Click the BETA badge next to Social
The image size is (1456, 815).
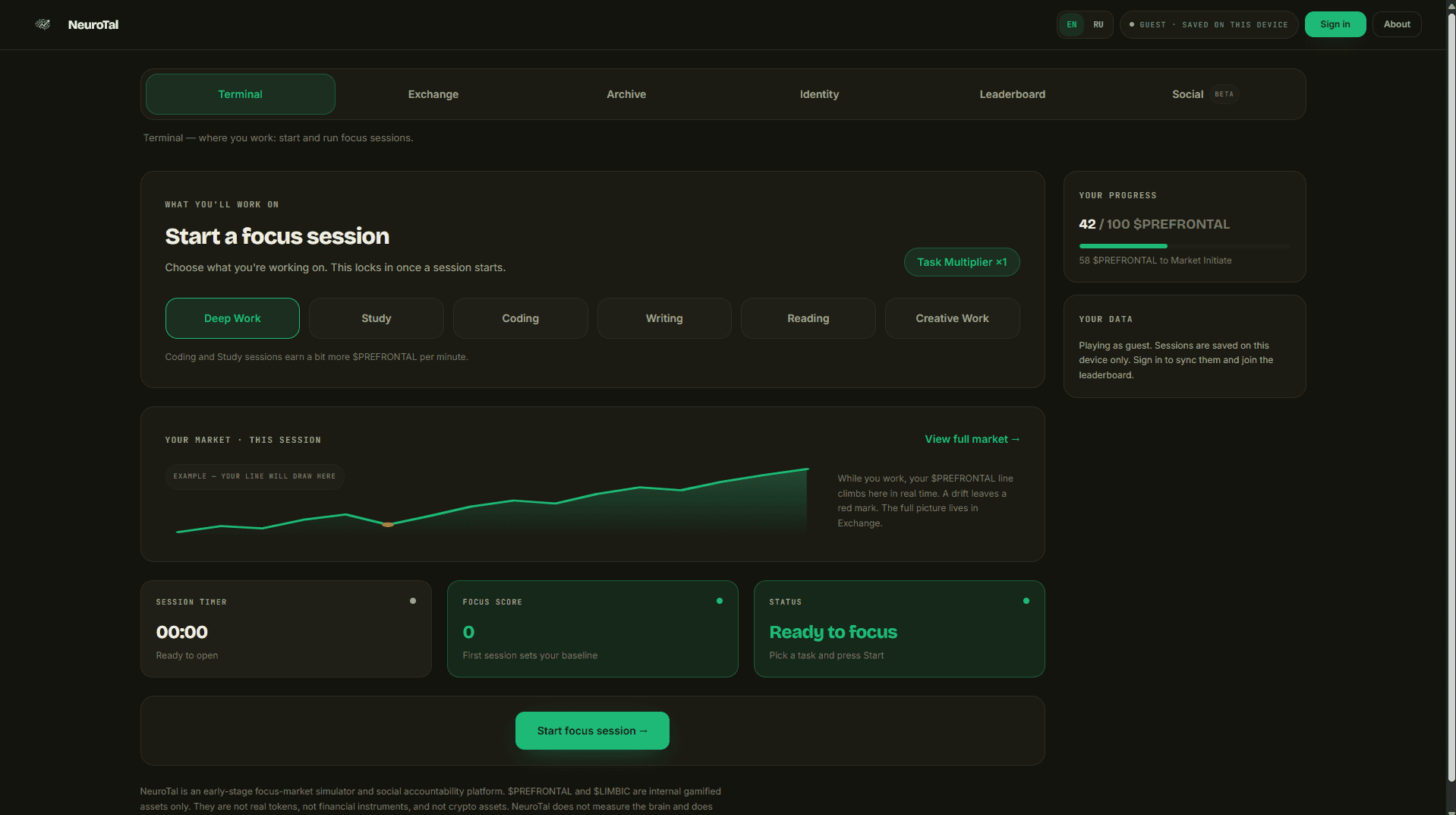tap(1224, 94)
